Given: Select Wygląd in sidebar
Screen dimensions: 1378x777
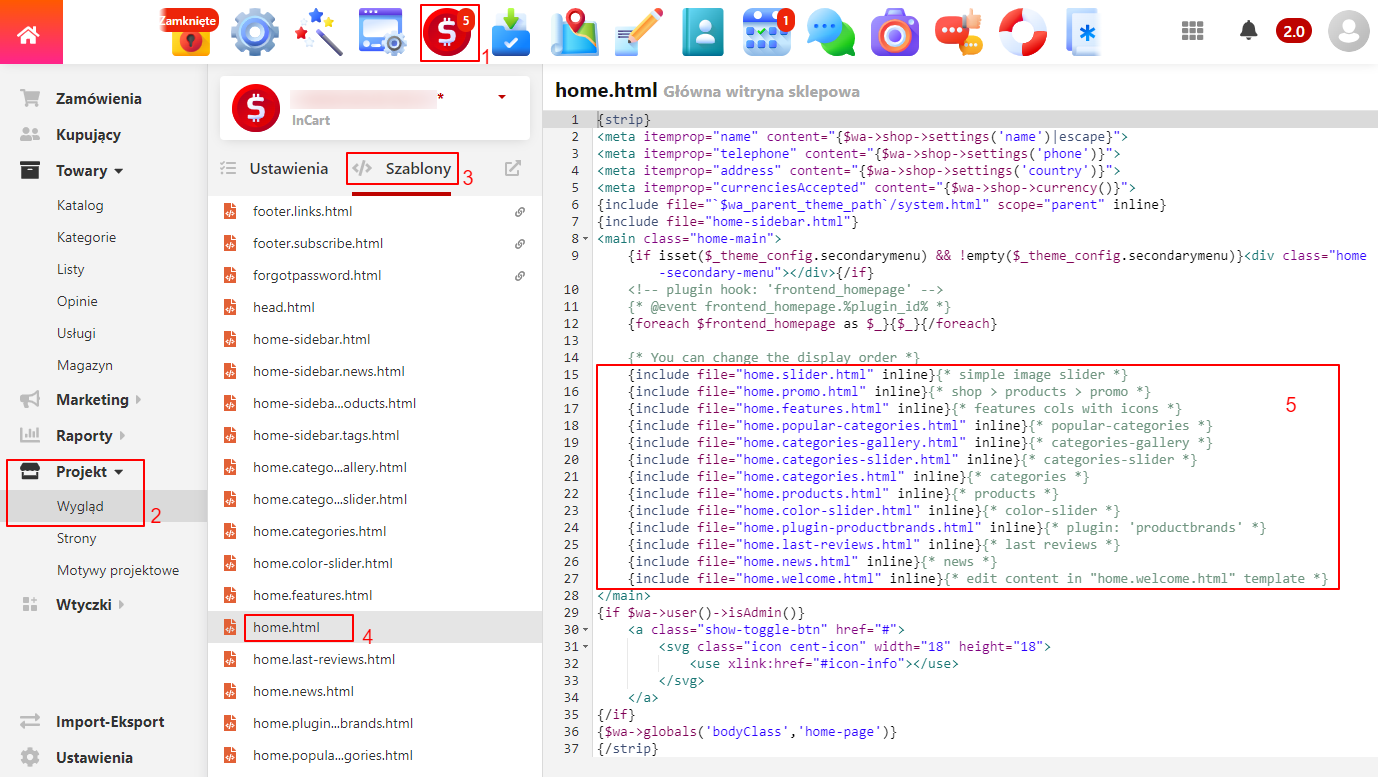Looking at the screenshot, I should [80, 506].
